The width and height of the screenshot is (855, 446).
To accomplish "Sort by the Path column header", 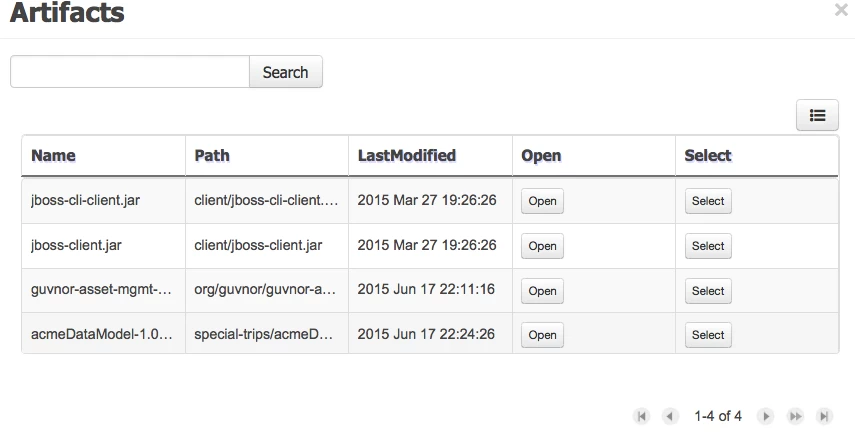I will coord(212,155).
